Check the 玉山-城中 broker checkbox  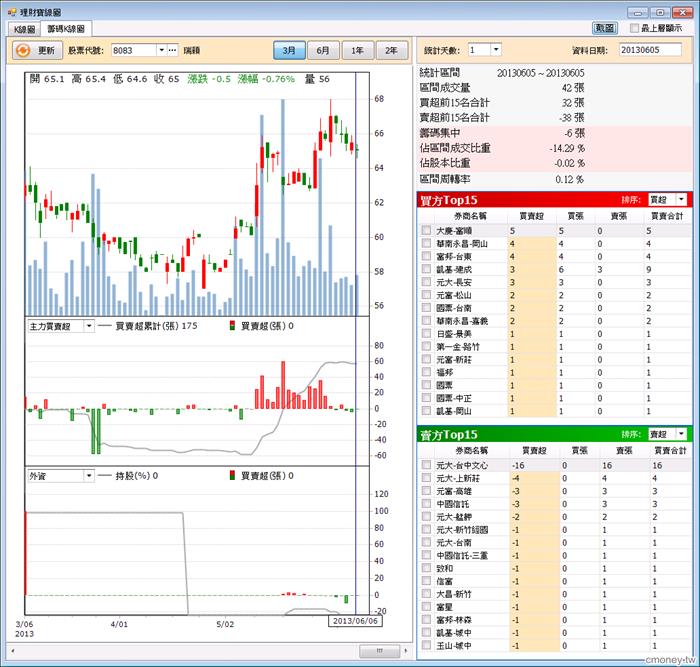click(426, 646)
